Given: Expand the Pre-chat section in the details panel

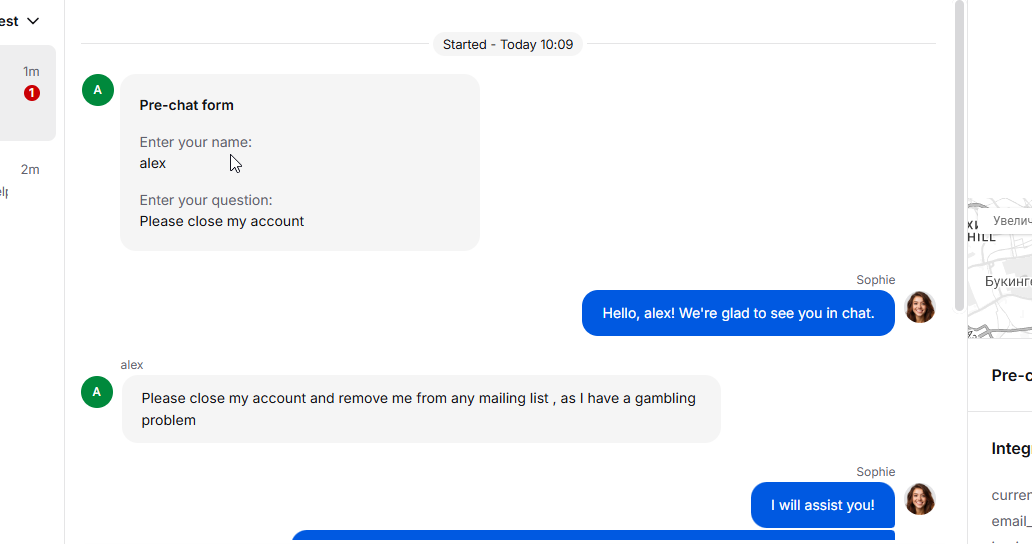Looking at the screenshot, I should point(1010,375).
